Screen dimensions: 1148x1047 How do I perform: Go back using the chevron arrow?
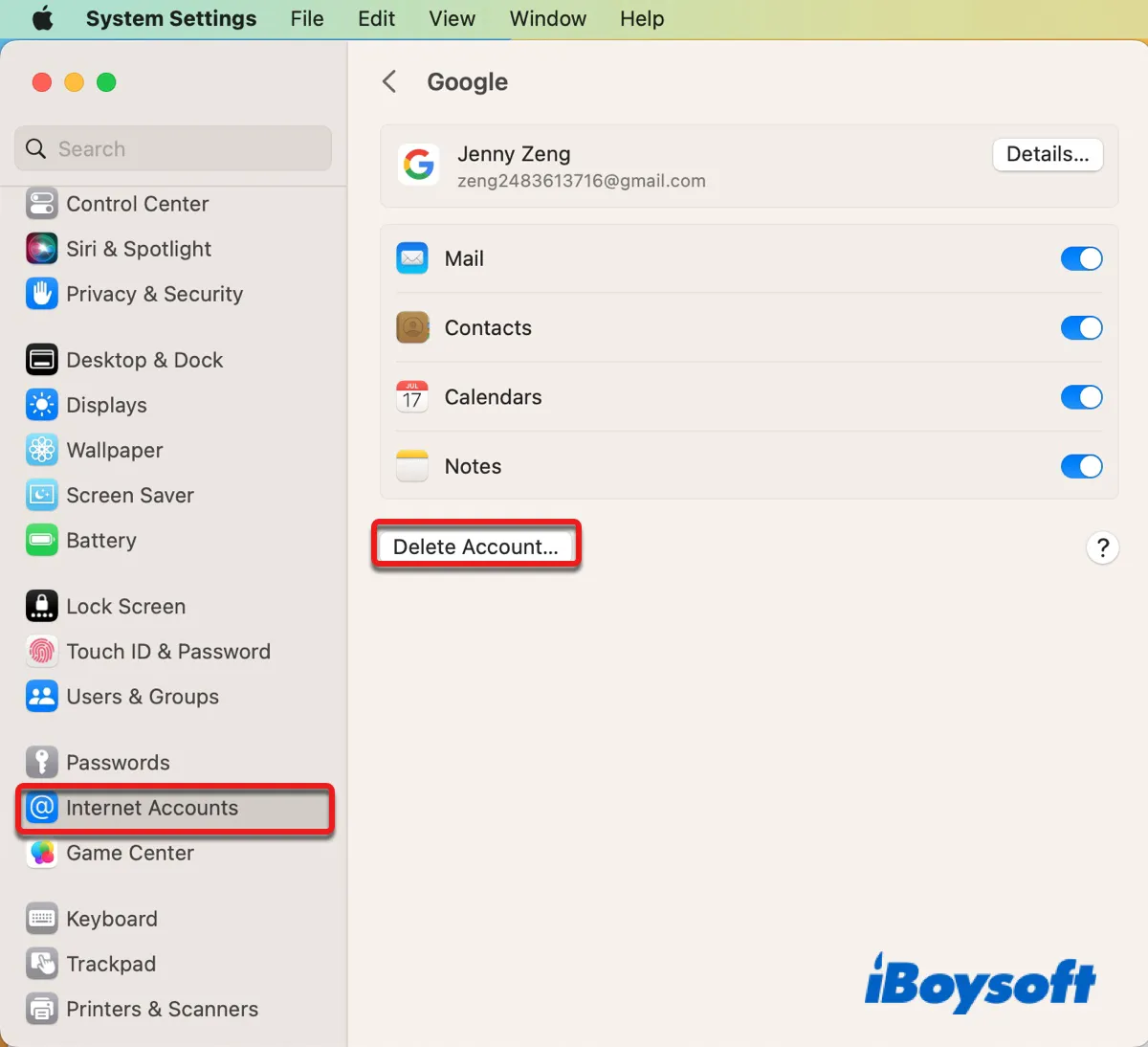point(389,81)
